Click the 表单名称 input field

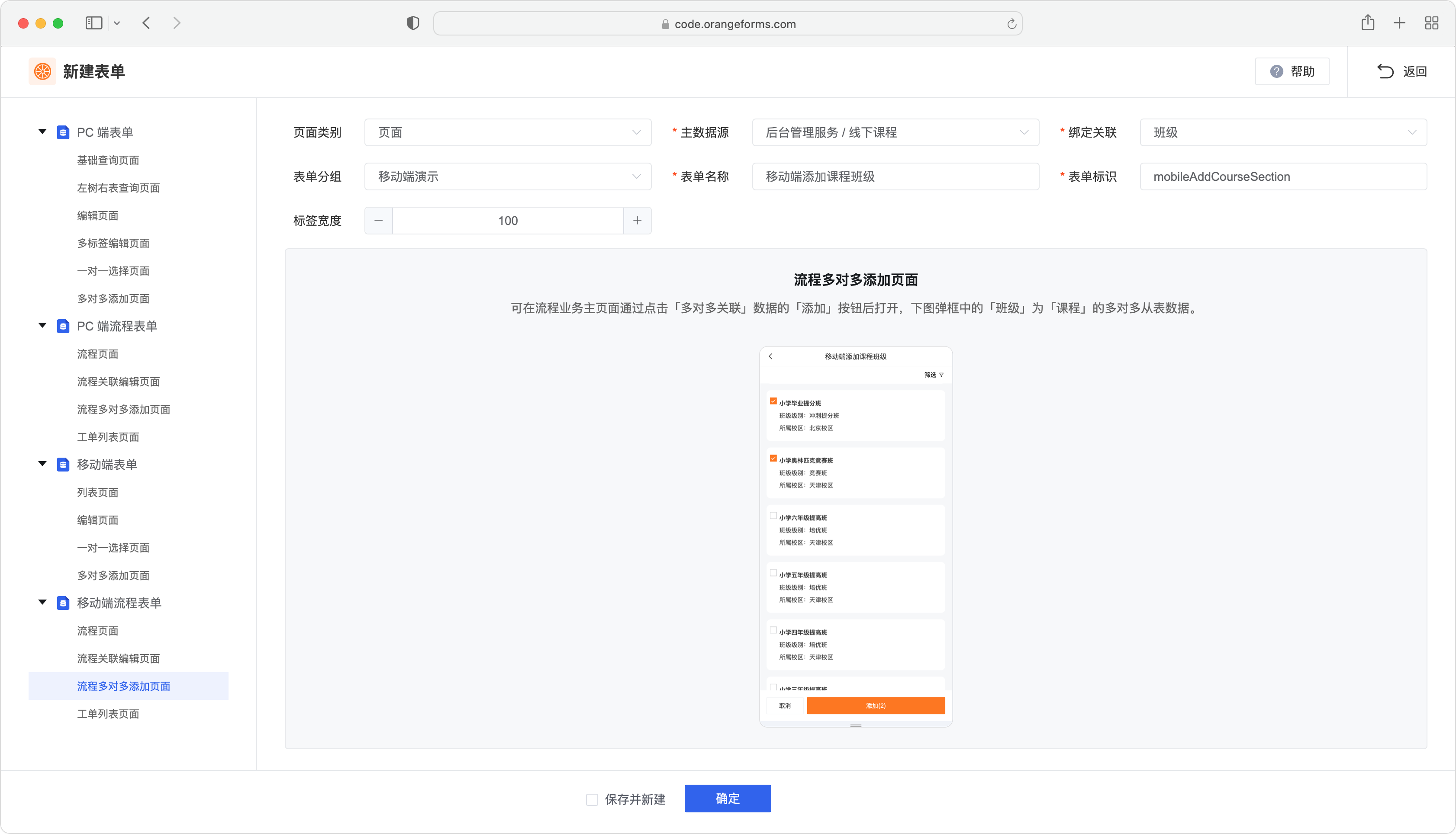[x=896, y=176]
